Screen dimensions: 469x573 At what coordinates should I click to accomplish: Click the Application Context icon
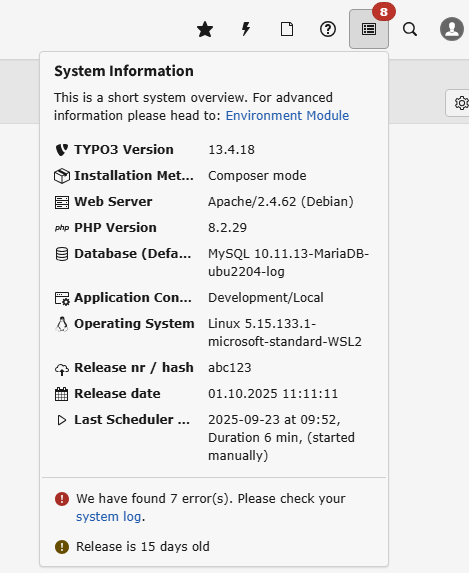[x=62, y=298]
